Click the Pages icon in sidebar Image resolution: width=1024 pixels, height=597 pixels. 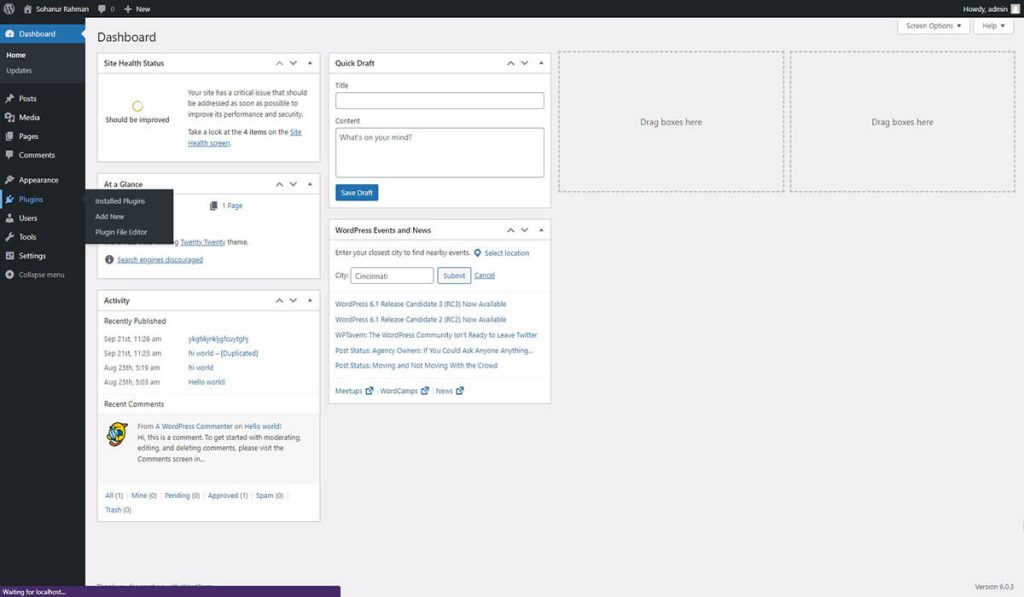[x=10, y=137]
